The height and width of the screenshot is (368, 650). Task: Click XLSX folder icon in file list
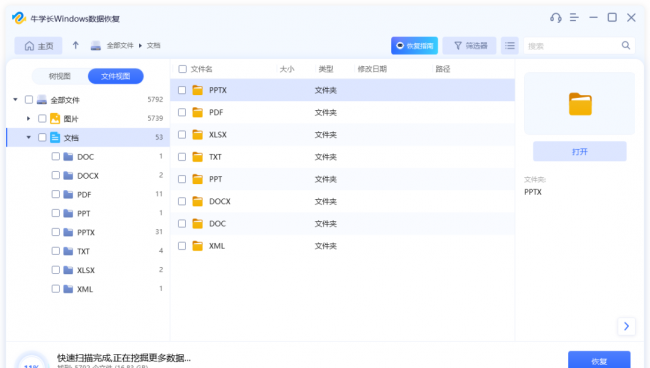[x=198, y=135]
